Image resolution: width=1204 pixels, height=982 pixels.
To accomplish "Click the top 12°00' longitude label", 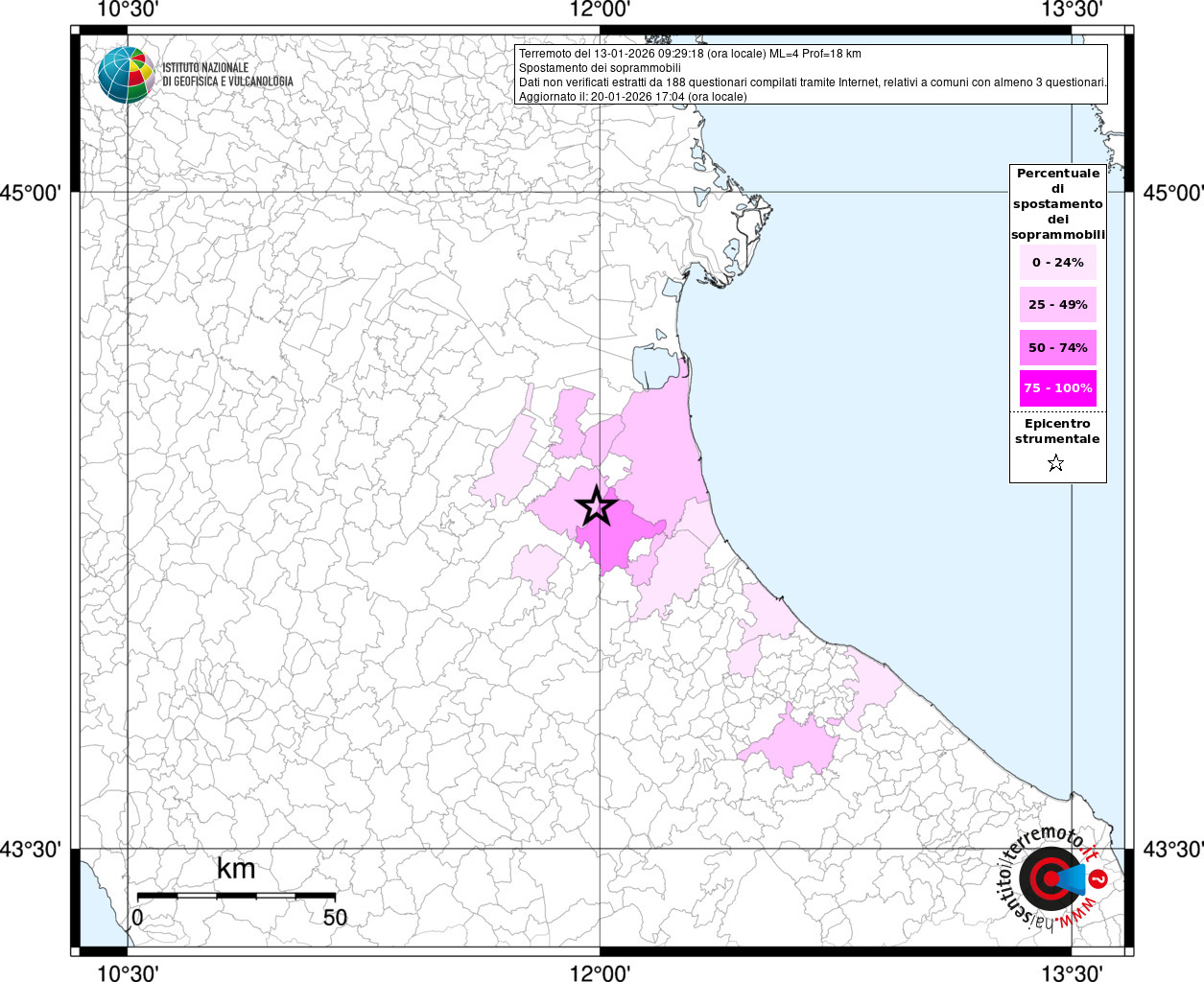I will point(600,10).
